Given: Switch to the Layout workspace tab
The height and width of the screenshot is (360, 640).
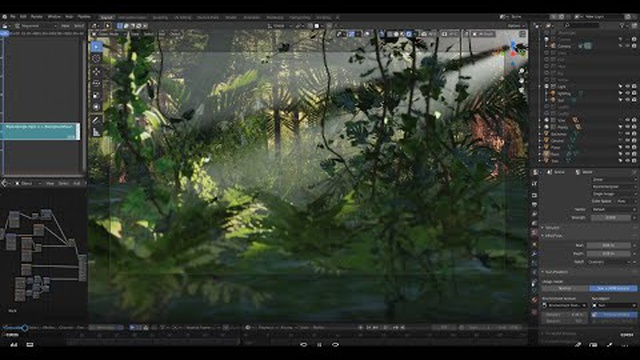Looking at the screenshot, I should [107, 18].
